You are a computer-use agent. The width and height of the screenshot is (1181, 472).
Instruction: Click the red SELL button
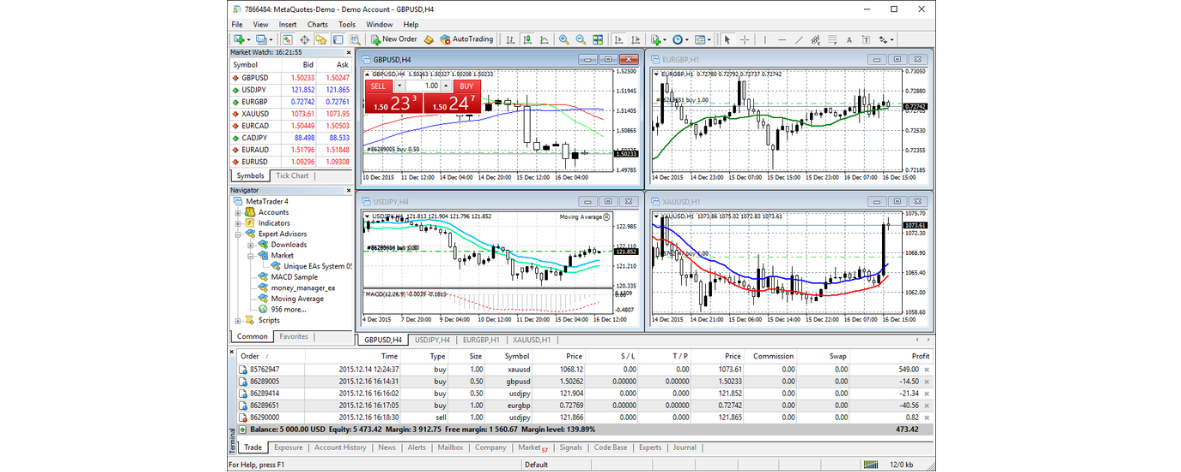378,86
